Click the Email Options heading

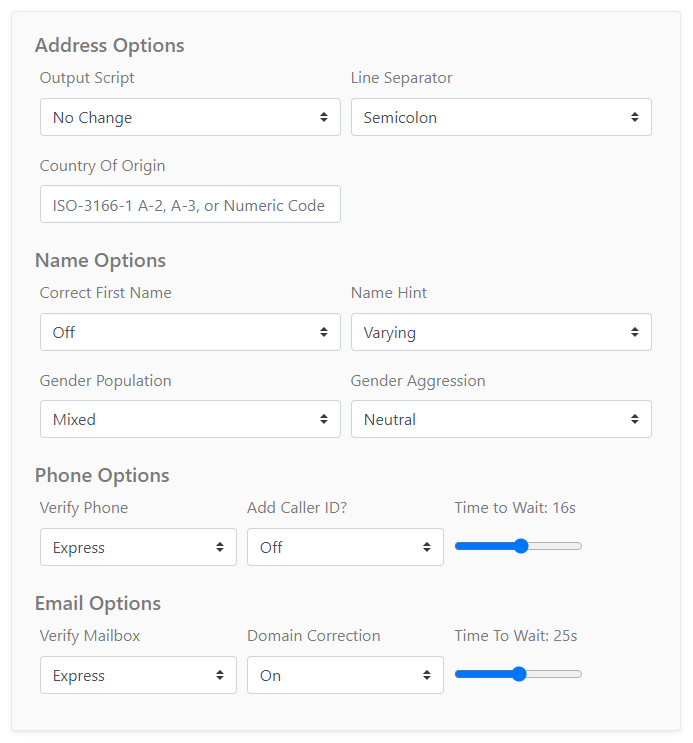coord(98,604)
